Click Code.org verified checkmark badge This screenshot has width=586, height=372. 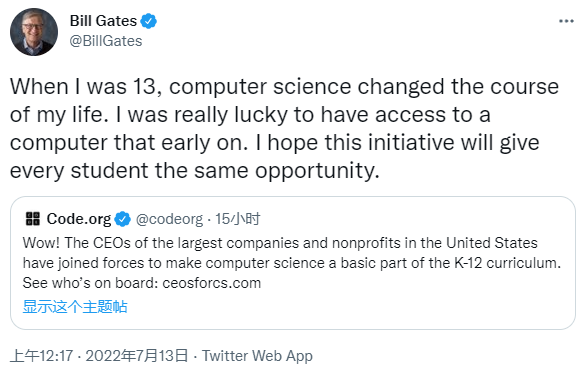123,219
